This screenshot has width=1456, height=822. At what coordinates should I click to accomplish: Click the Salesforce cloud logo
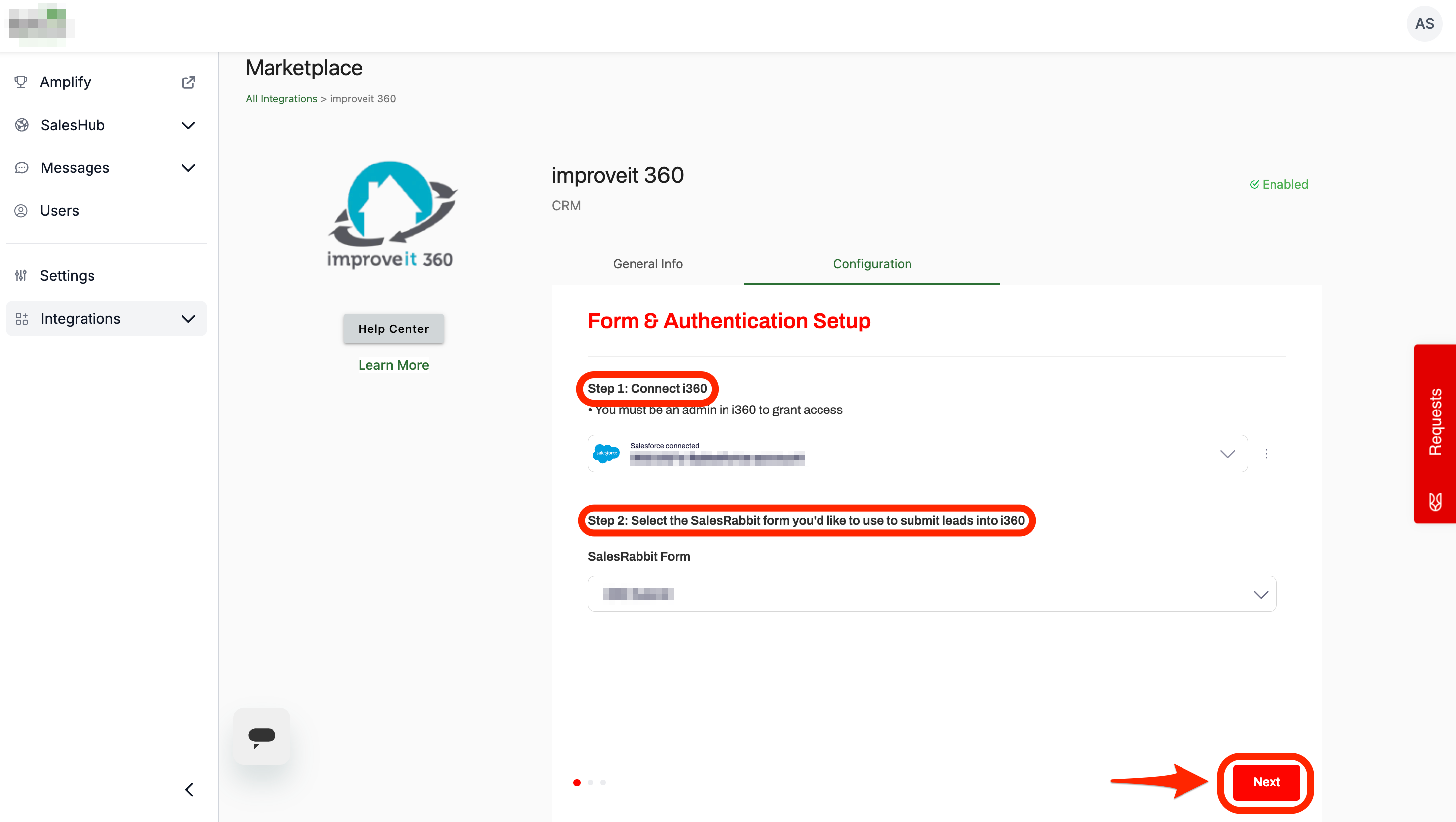click(x=607, y=453)
